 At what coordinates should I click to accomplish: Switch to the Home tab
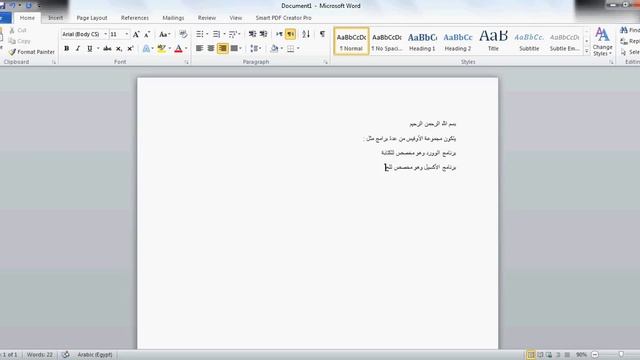[x=27, y=18]
